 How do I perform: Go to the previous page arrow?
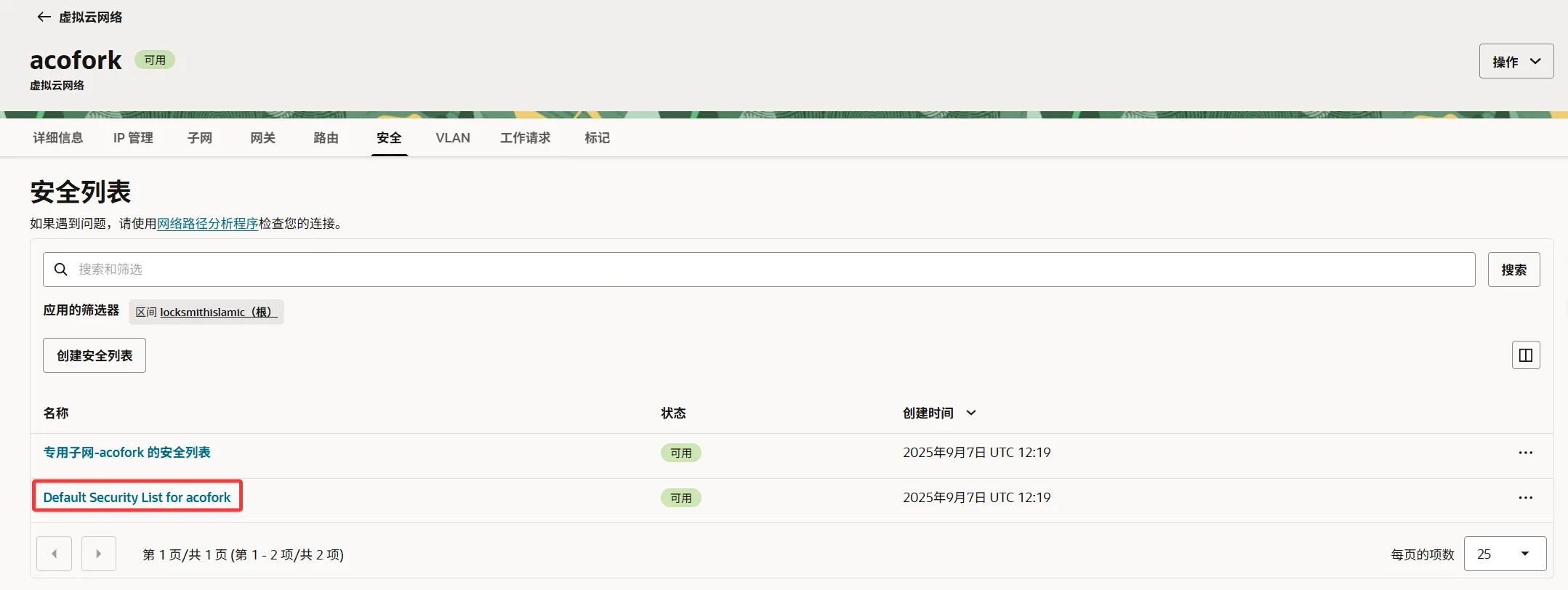click(55, 554)
